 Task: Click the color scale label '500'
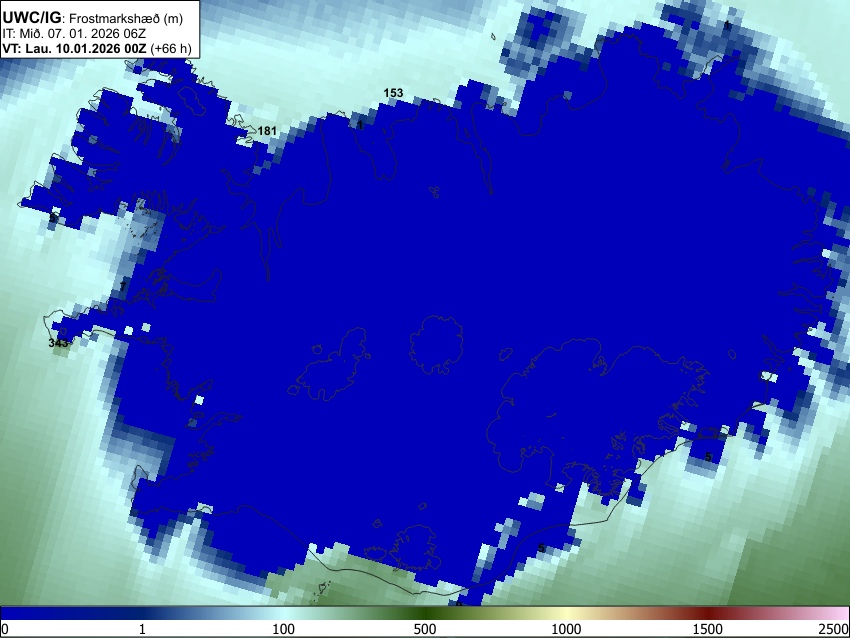point(425,629)
